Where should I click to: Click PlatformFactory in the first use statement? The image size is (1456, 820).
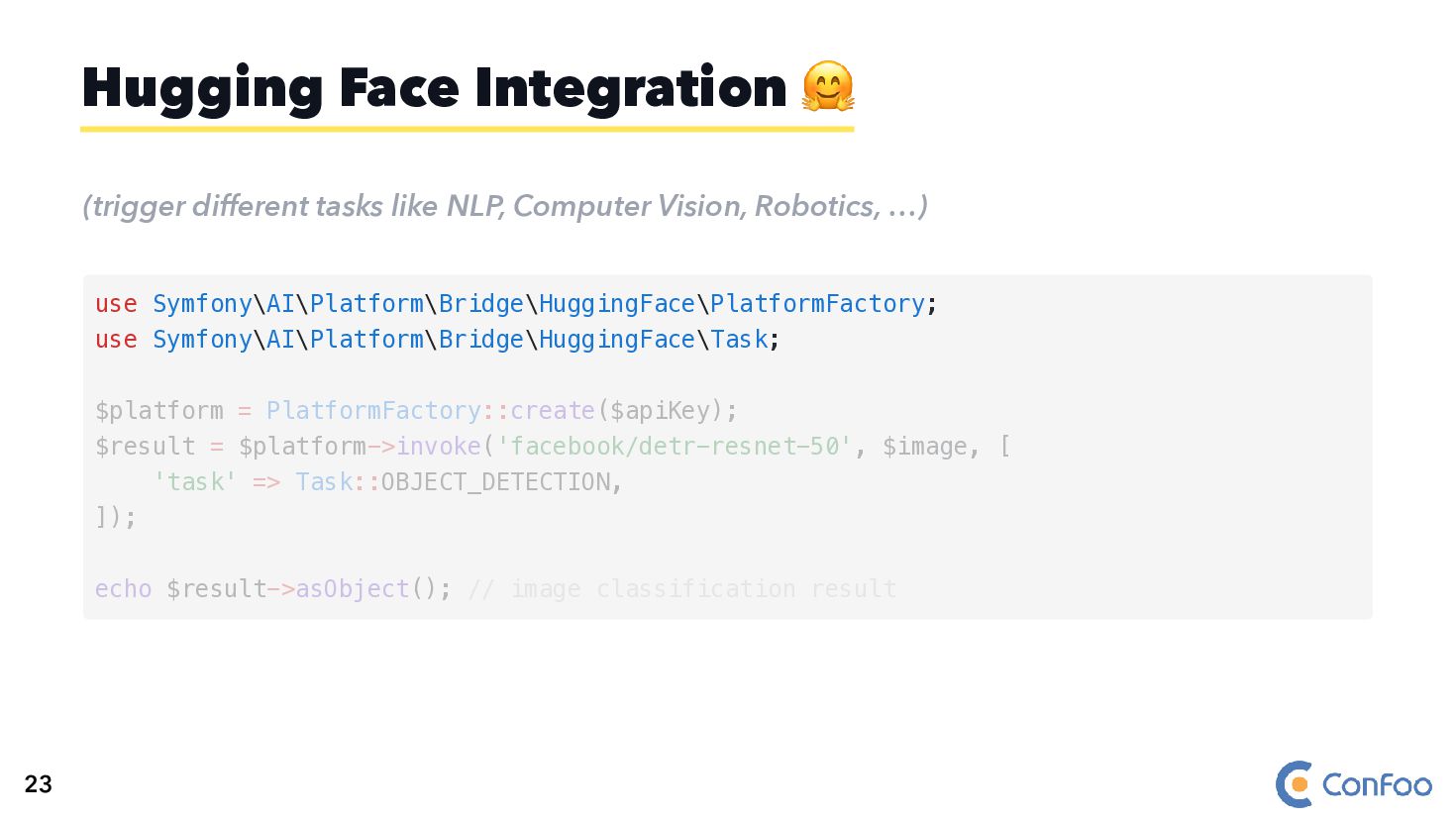tap(817, 304)
